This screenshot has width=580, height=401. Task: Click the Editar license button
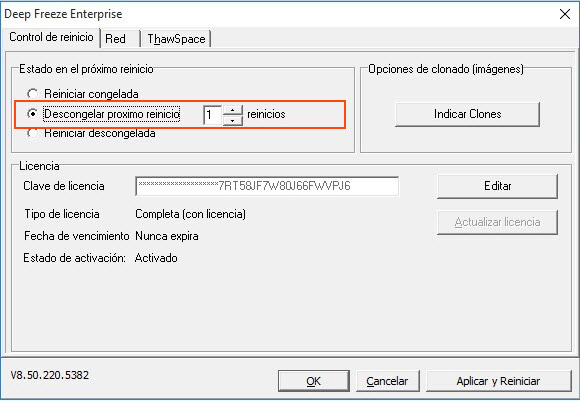497,186
